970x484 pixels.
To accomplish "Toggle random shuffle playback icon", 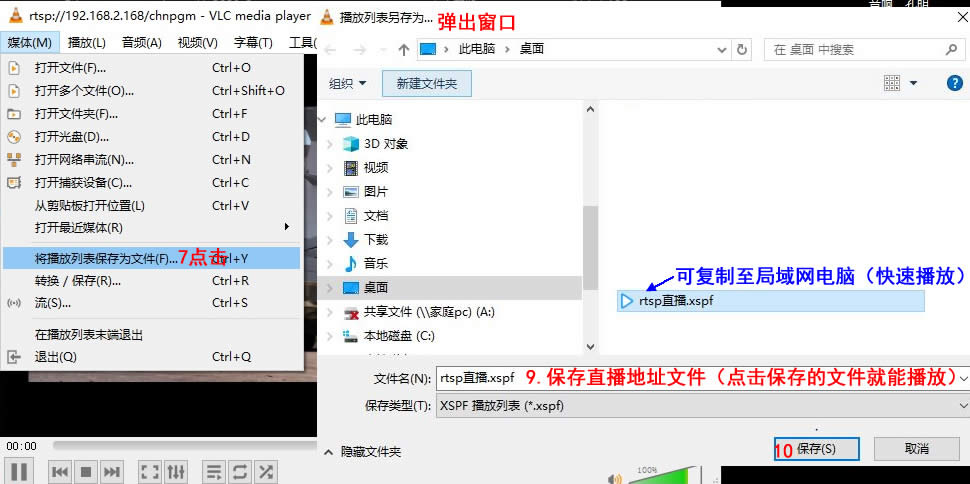I will [265, 472].
